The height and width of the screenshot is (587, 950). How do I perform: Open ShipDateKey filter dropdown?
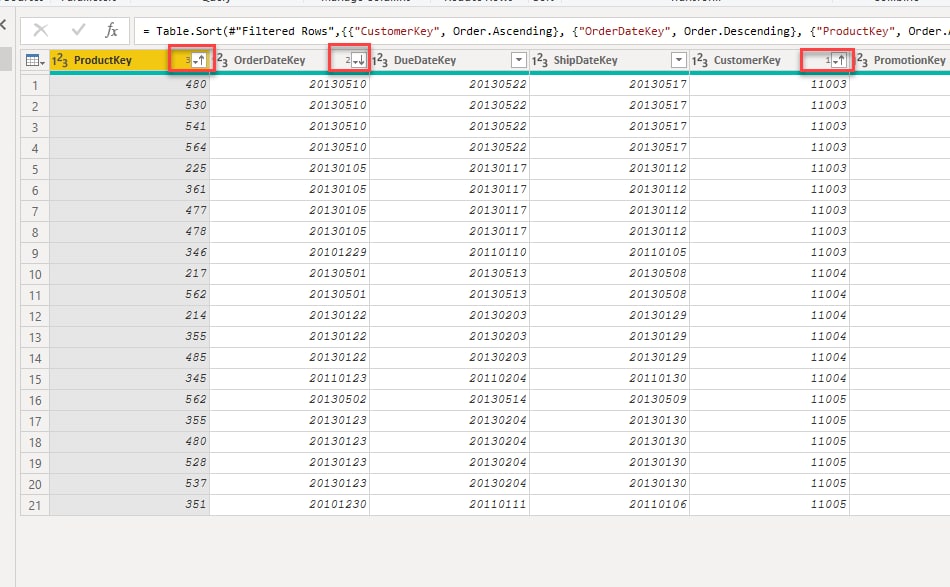pos(679,60)
